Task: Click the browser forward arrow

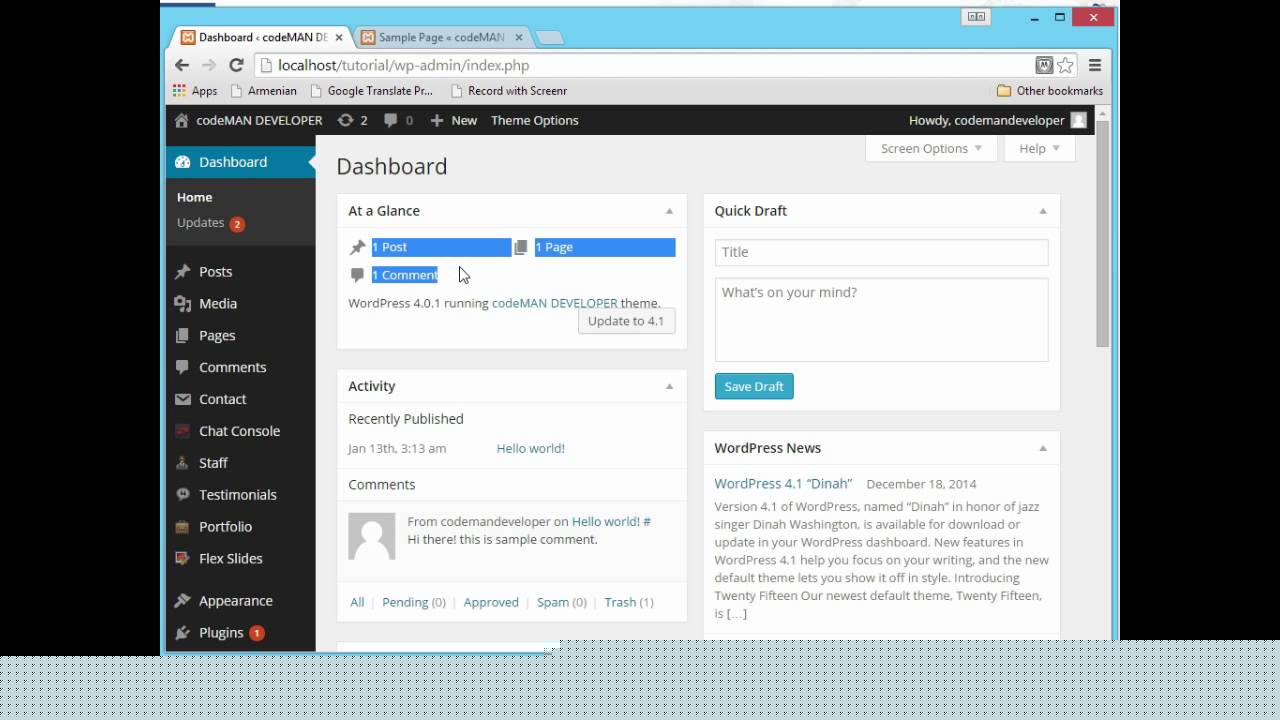Action: coord(208,65)
